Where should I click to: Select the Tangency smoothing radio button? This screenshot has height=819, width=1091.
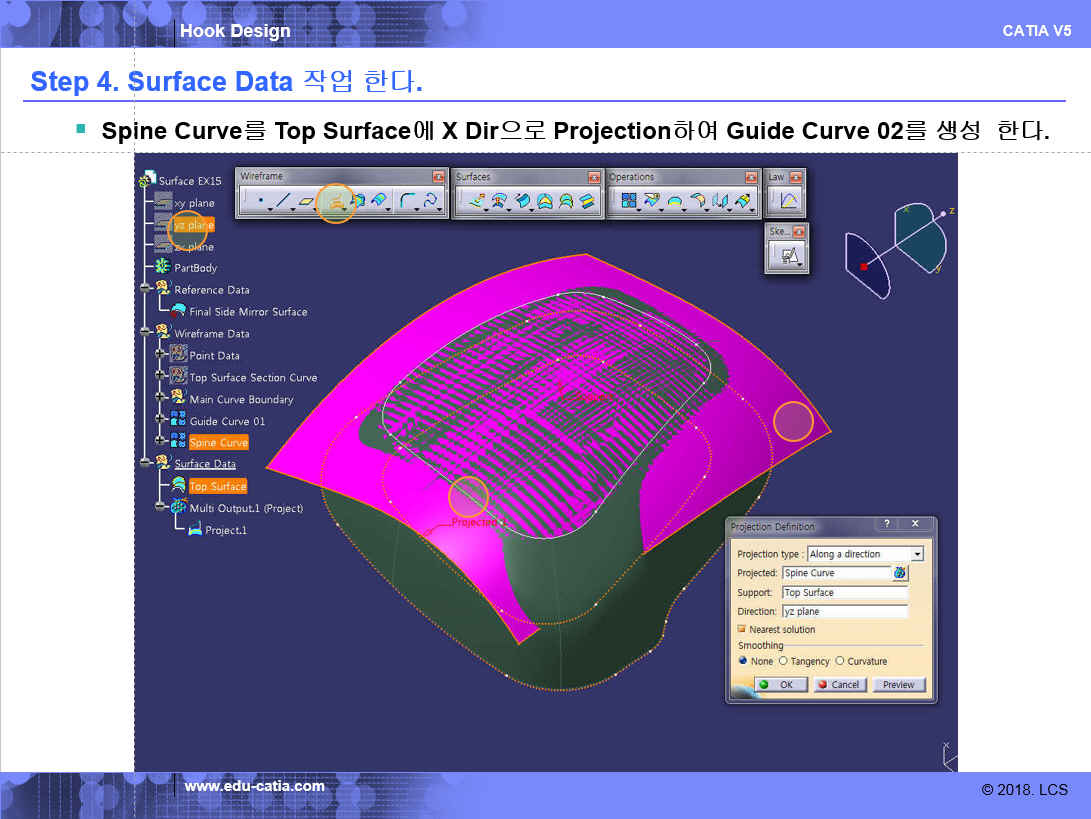(783, 661)
